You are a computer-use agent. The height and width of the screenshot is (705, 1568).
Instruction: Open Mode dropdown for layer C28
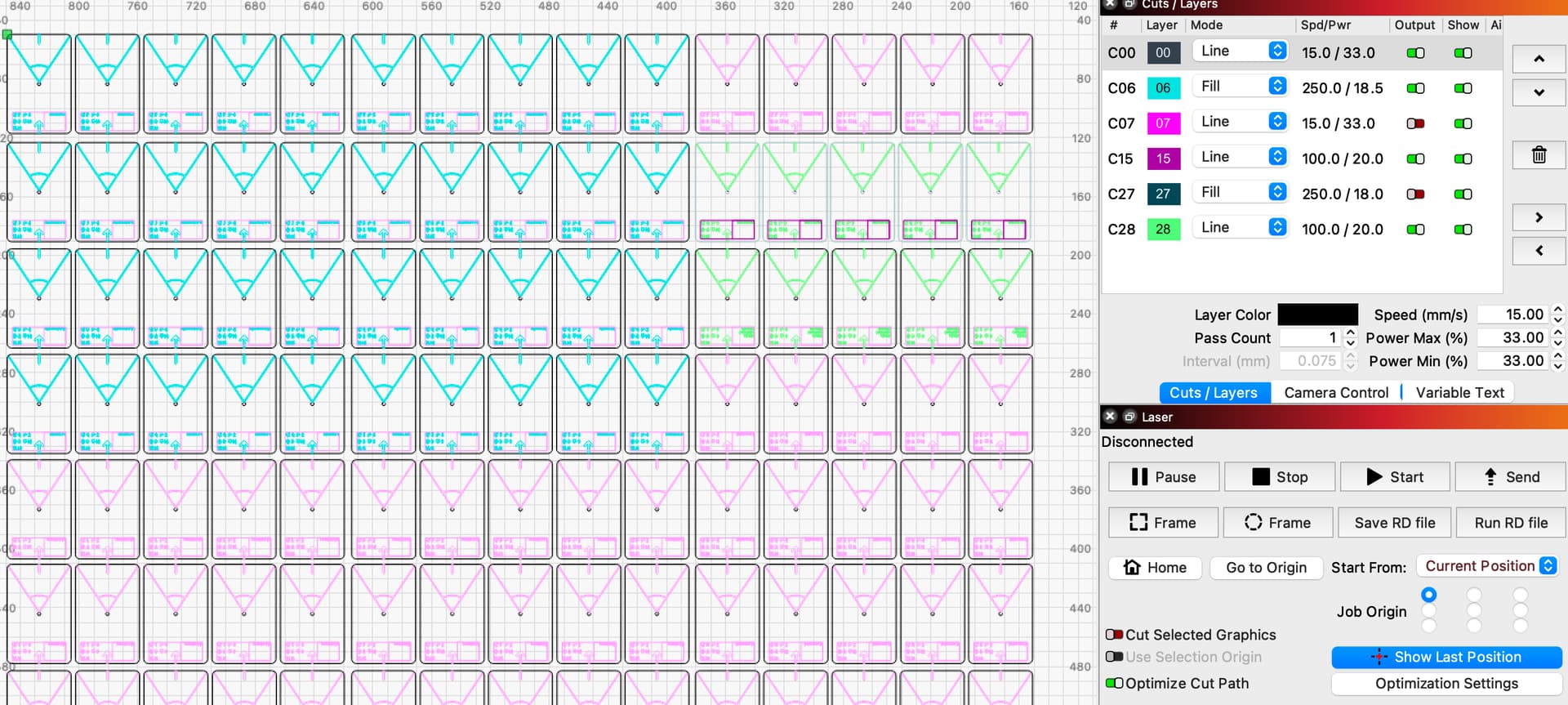point(1240,227)
